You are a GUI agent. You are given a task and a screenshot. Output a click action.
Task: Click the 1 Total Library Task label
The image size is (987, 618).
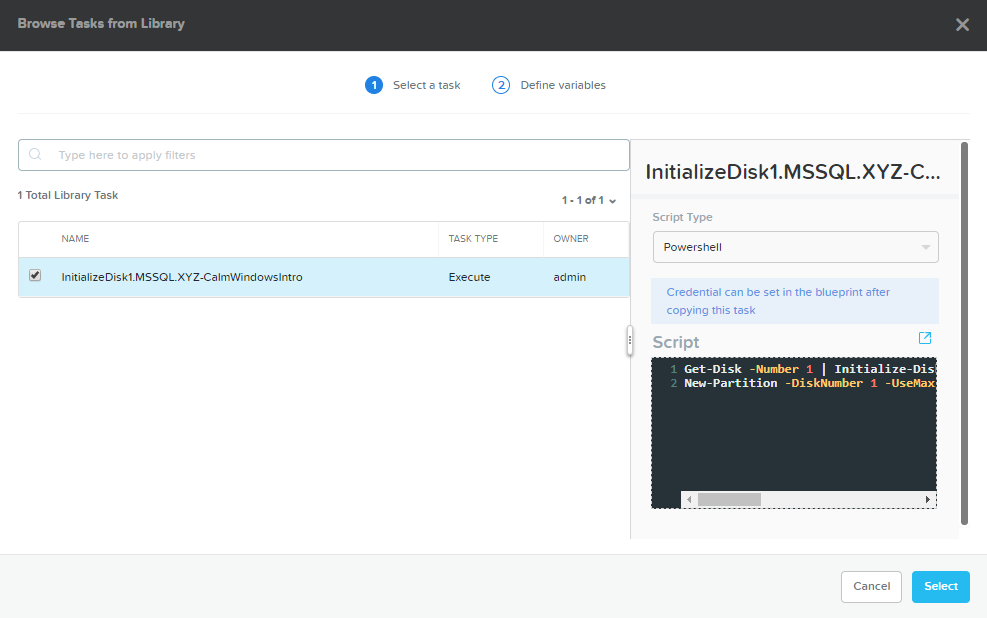point(68,195)
